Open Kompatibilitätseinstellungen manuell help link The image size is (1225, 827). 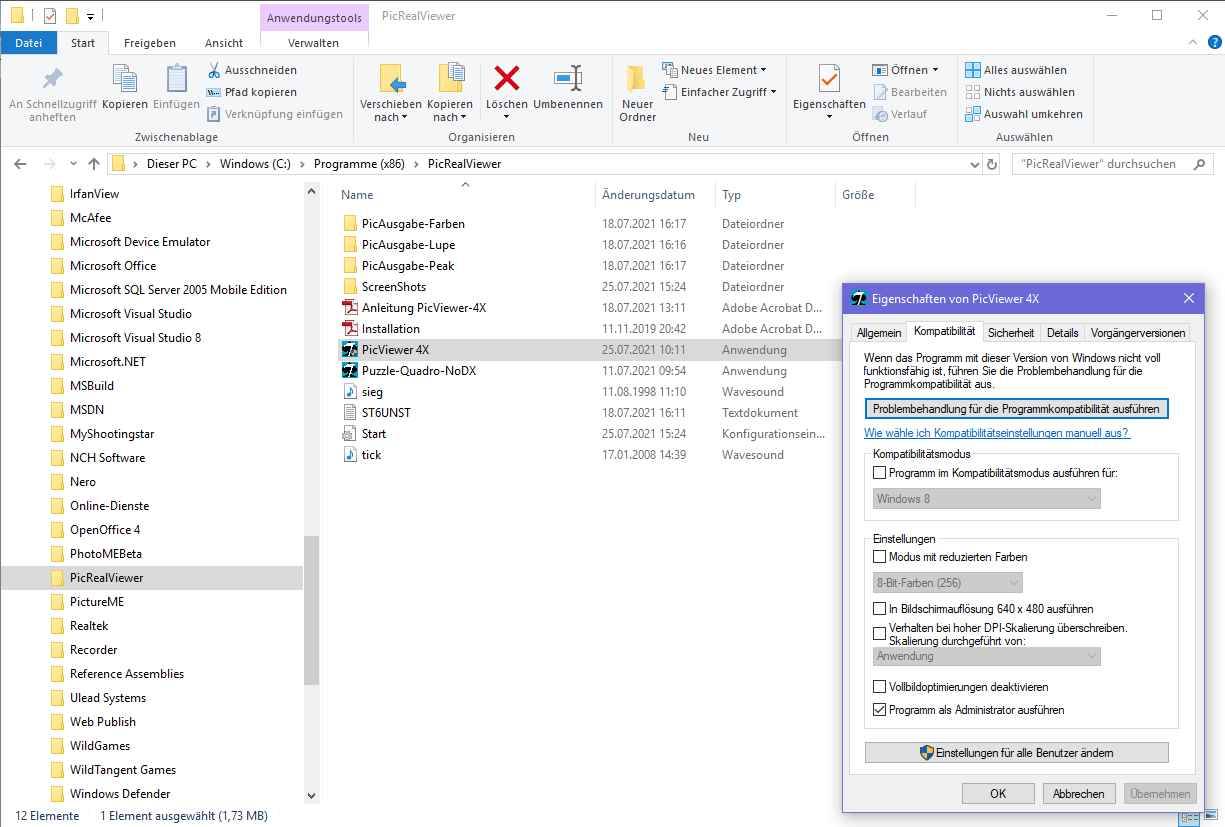pyautogui.click(x=997, y=433)
